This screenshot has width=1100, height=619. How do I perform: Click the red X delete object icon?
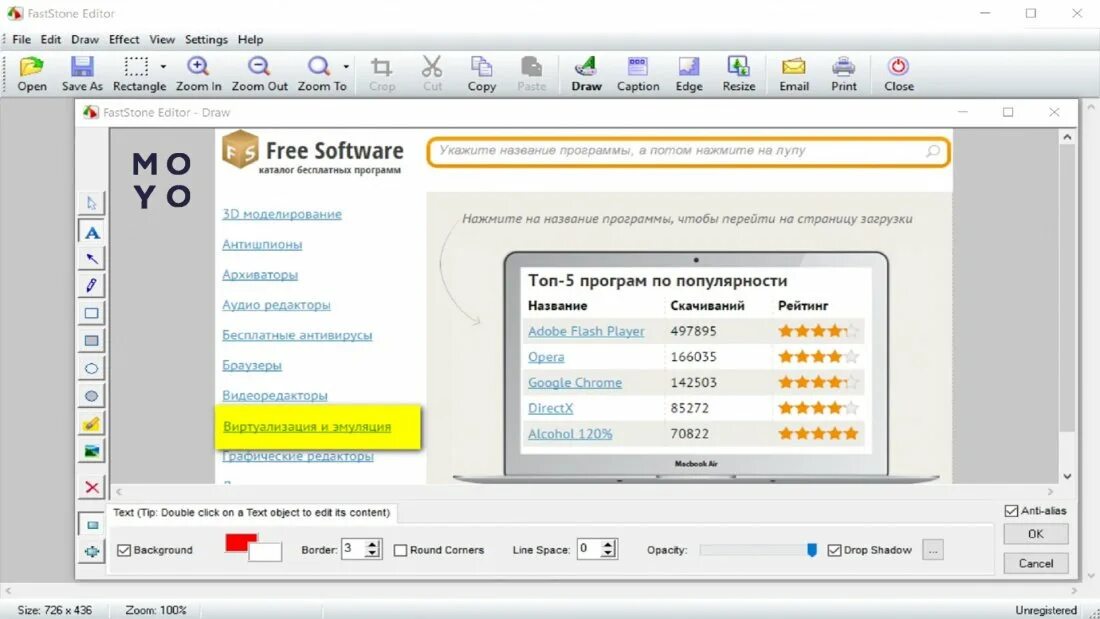point(91,487)
